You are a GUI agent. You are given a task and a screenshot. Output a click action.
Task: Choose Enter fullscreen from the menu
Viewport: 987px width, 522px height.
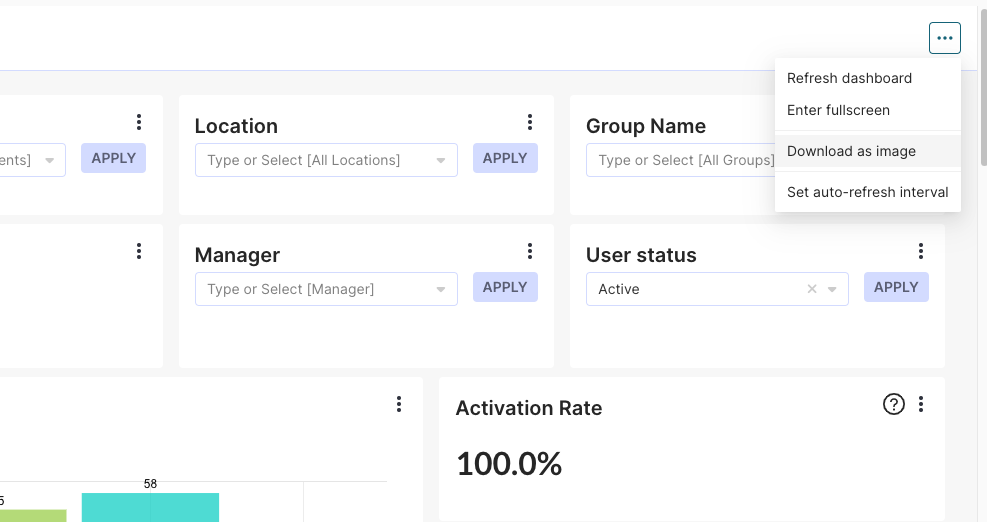pos(867,110)
